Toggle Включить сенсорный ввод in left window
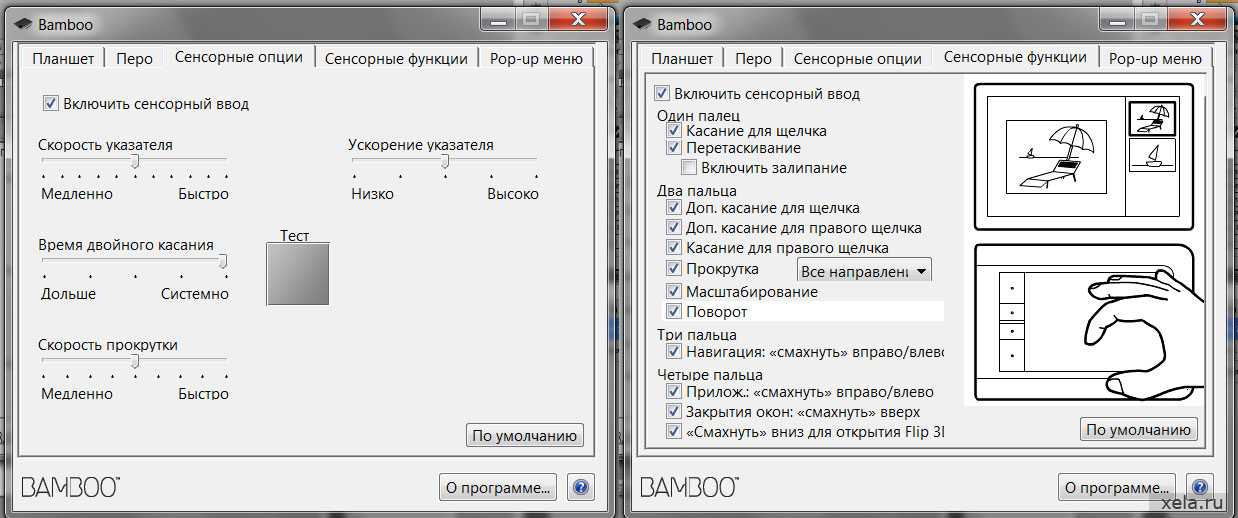 pyautogui.click(x=50, y=103)
